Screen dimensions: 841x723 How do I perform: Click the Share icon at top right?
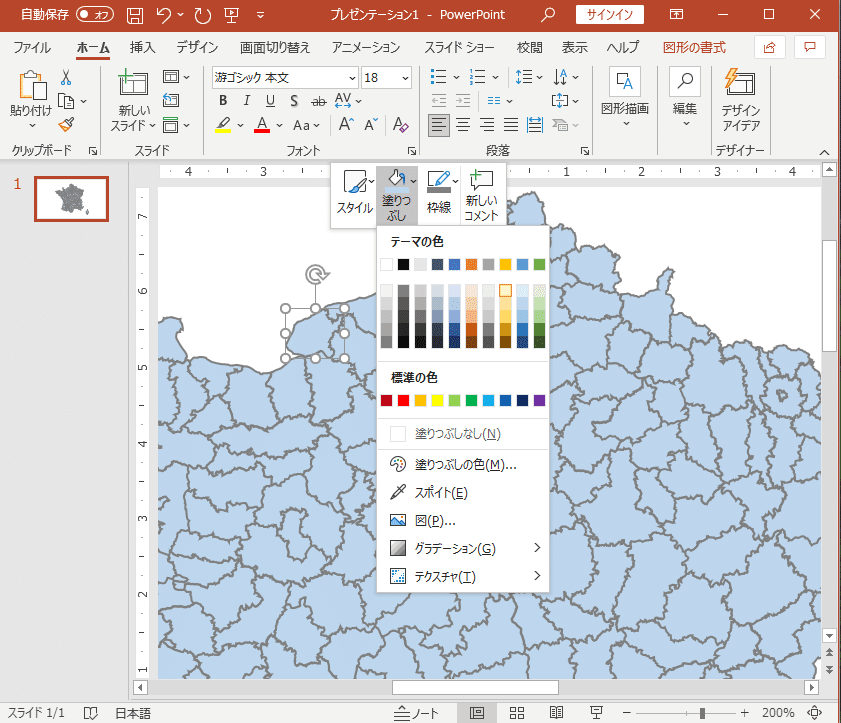[x=769, y=47]
